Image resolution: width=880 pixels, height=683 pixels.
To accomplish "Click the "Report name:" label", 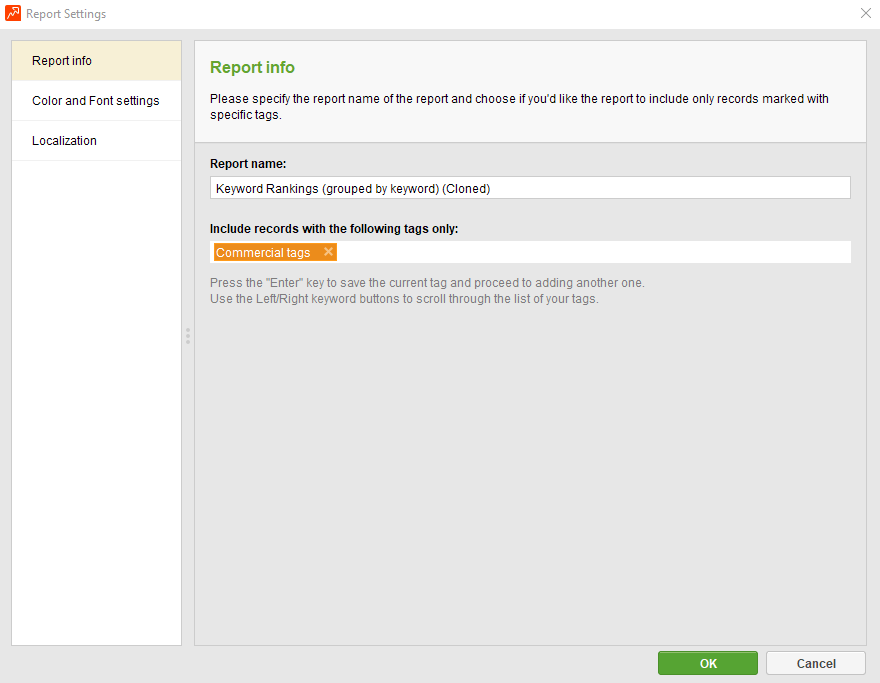I will [248, 164].
